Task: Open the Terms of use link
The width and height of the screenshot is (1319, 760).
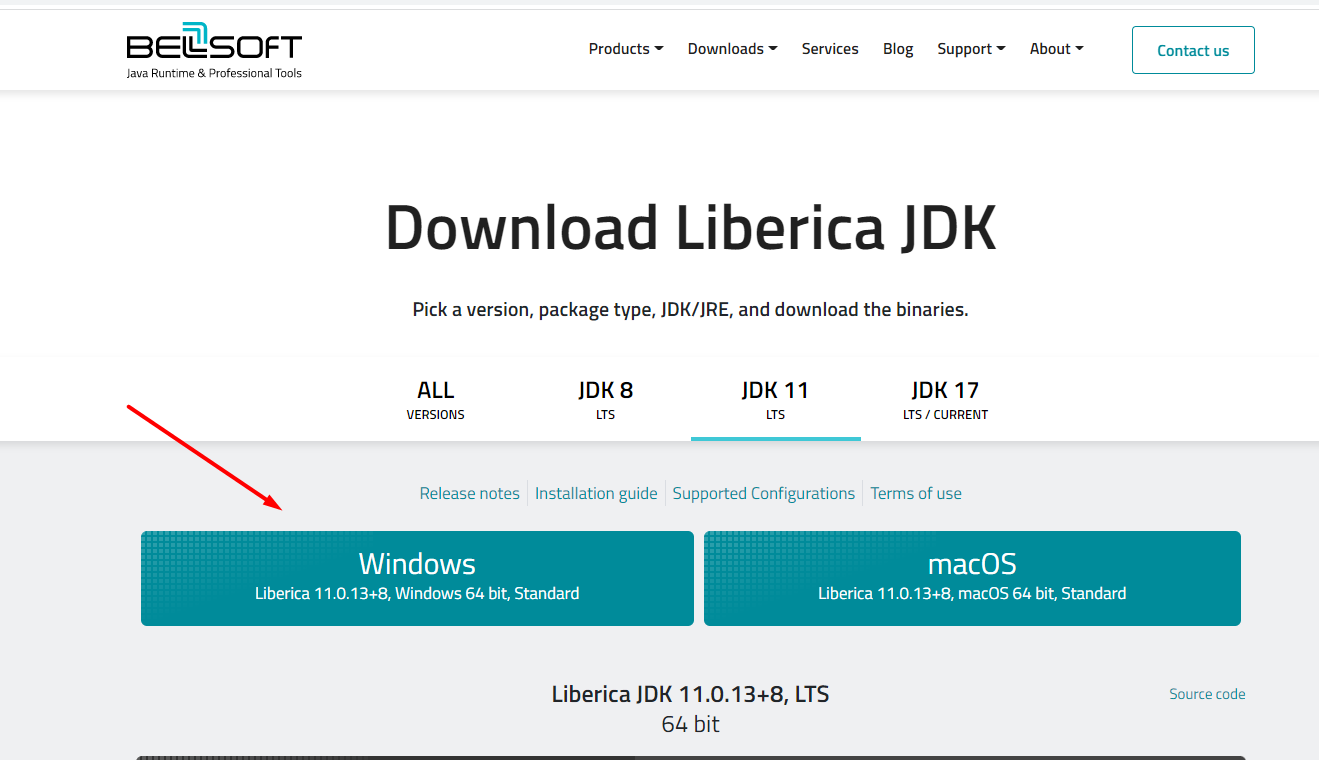Action: 916,493
